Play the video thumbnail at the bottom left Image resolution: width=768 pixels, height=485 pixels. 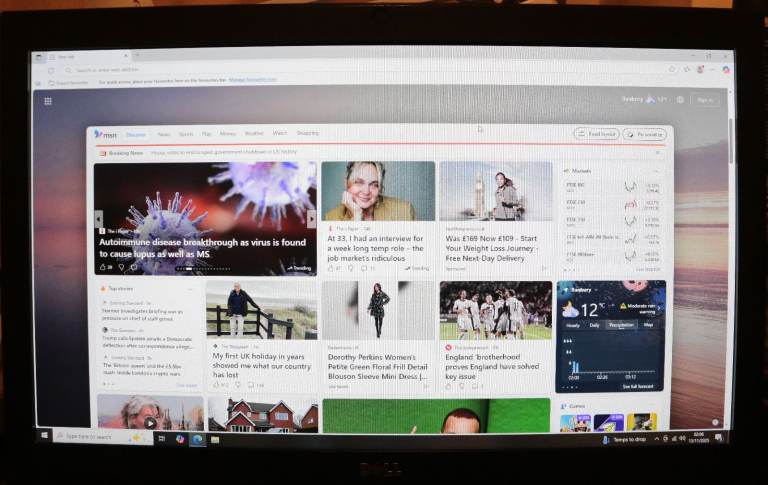[150, 422]
